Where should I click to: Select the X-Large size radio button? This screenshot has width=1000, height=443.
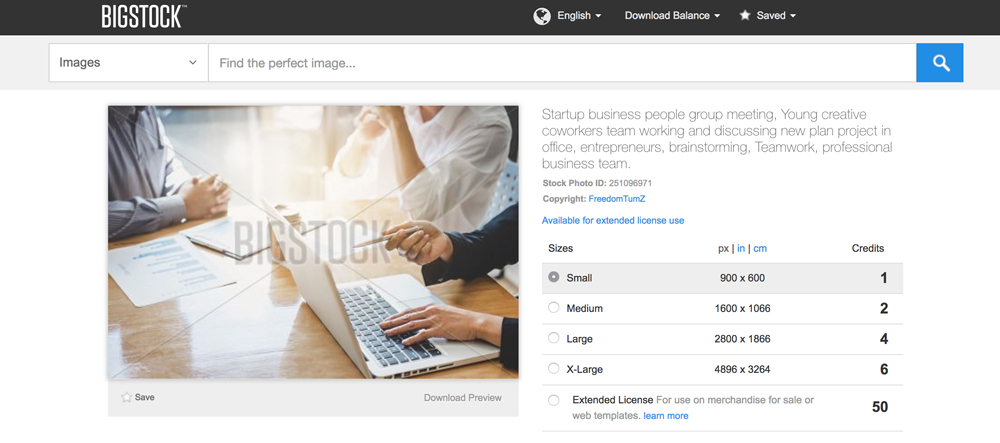tap(554, 368)
